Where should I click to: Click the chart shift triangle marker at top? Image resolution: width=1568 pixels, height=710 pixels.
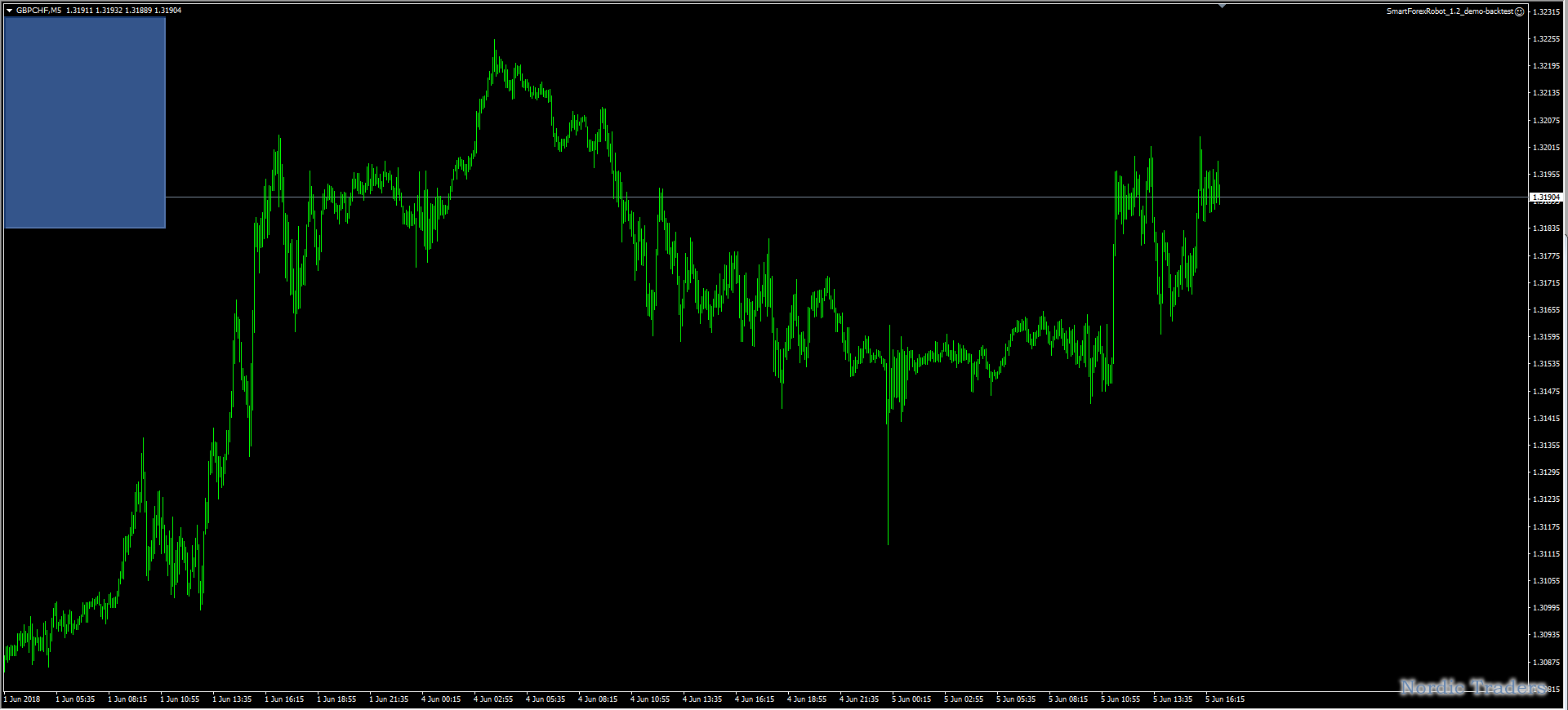point(1222,7)
